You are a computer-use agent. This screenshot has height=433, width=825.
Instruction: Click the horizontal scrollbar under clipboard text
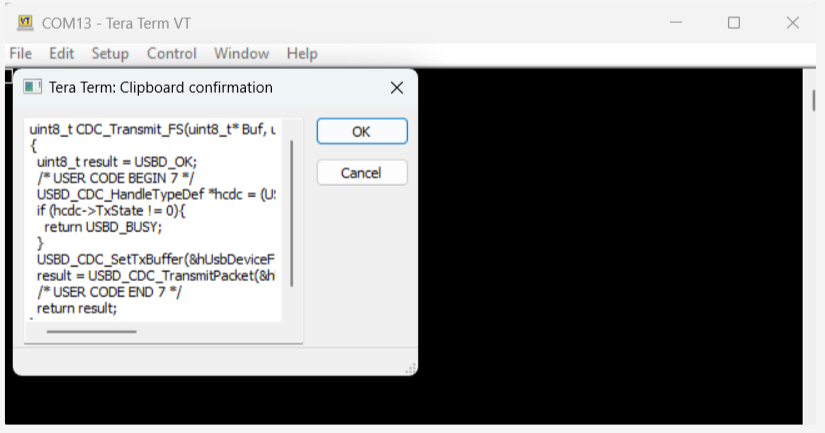[92, 331]
